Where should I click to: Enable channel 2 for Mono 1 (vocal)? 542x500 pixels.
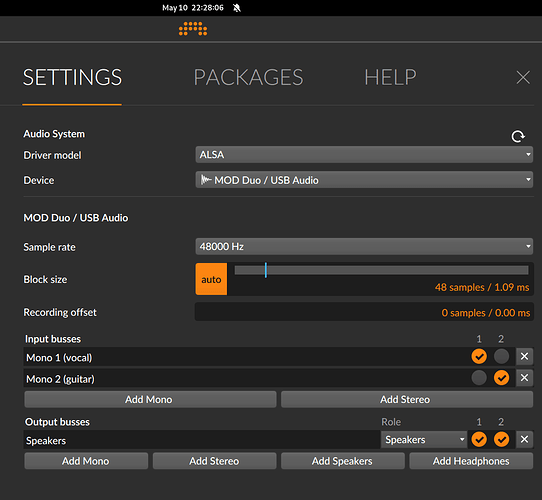[501, 357]
